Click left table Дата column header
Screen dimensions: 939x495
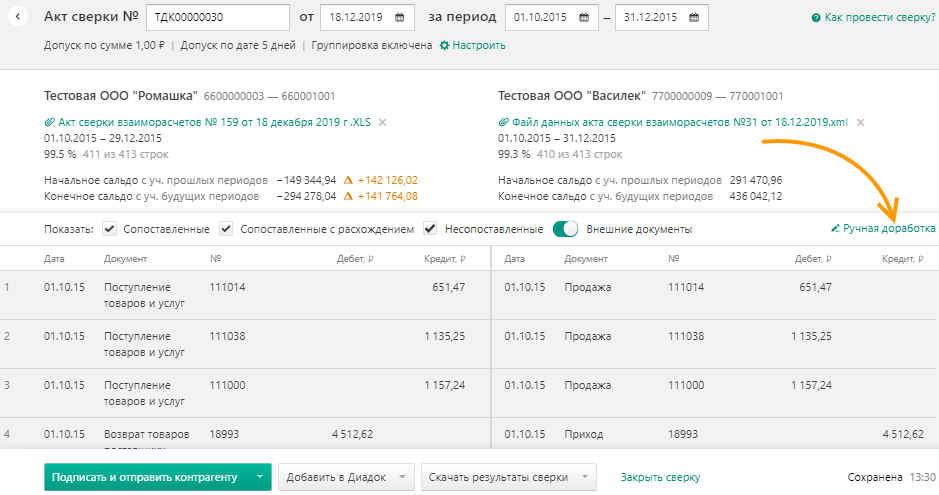coord(54,259)
